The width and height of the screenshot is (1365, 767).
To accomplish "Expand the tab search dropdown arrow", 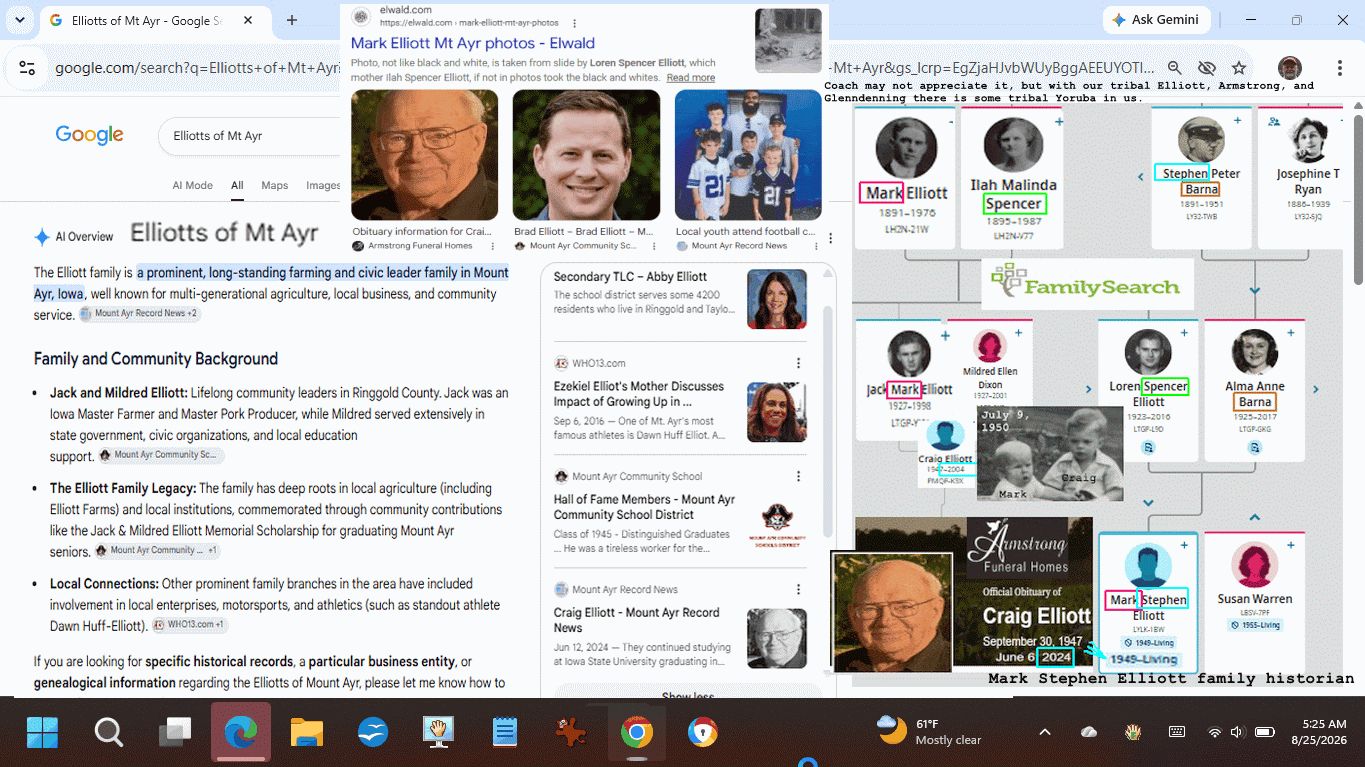I will [19, 20].
